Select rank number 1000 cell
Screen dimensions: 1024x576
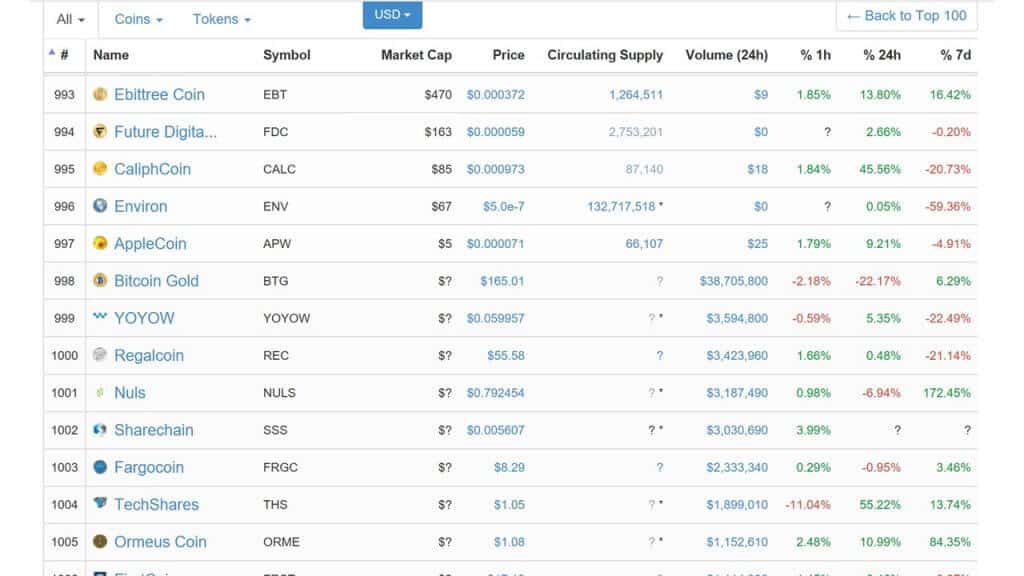coord(65,355)
